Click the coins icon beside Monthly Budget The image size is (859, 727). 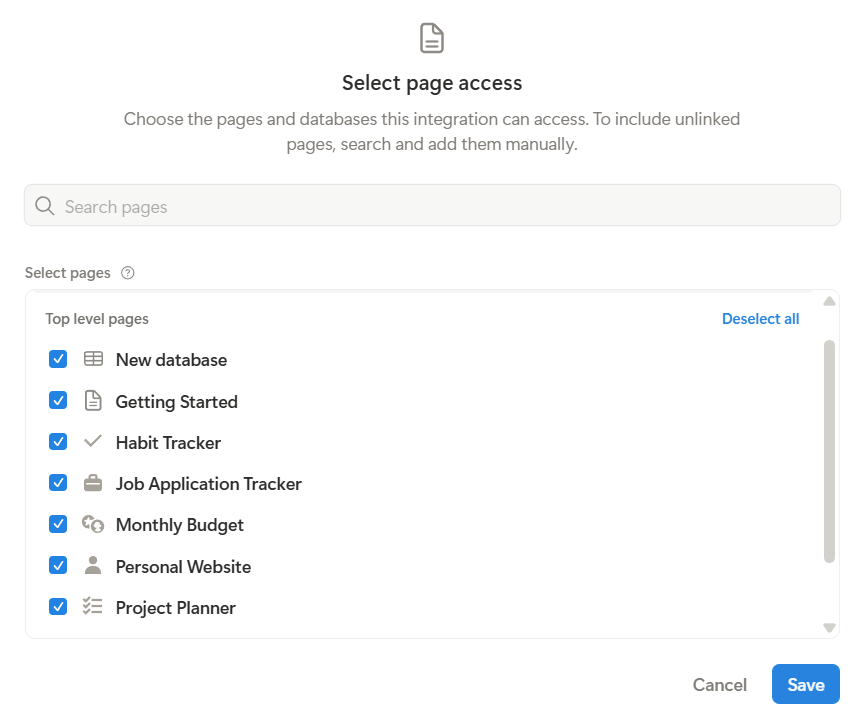click(93, 524)
